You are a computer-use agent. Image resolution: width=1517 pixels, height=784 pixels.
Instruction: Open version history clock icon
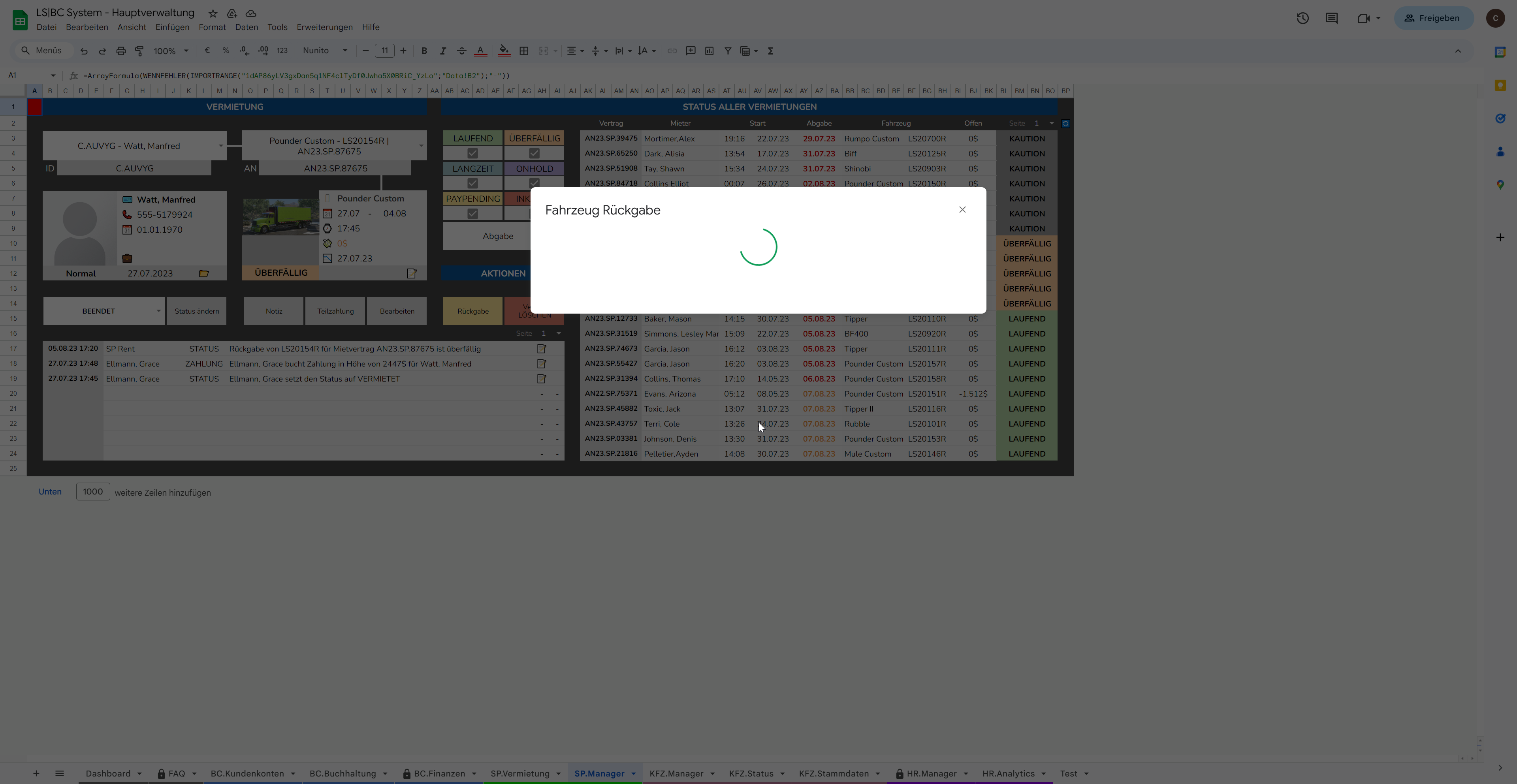click(x=1302, y=18)
